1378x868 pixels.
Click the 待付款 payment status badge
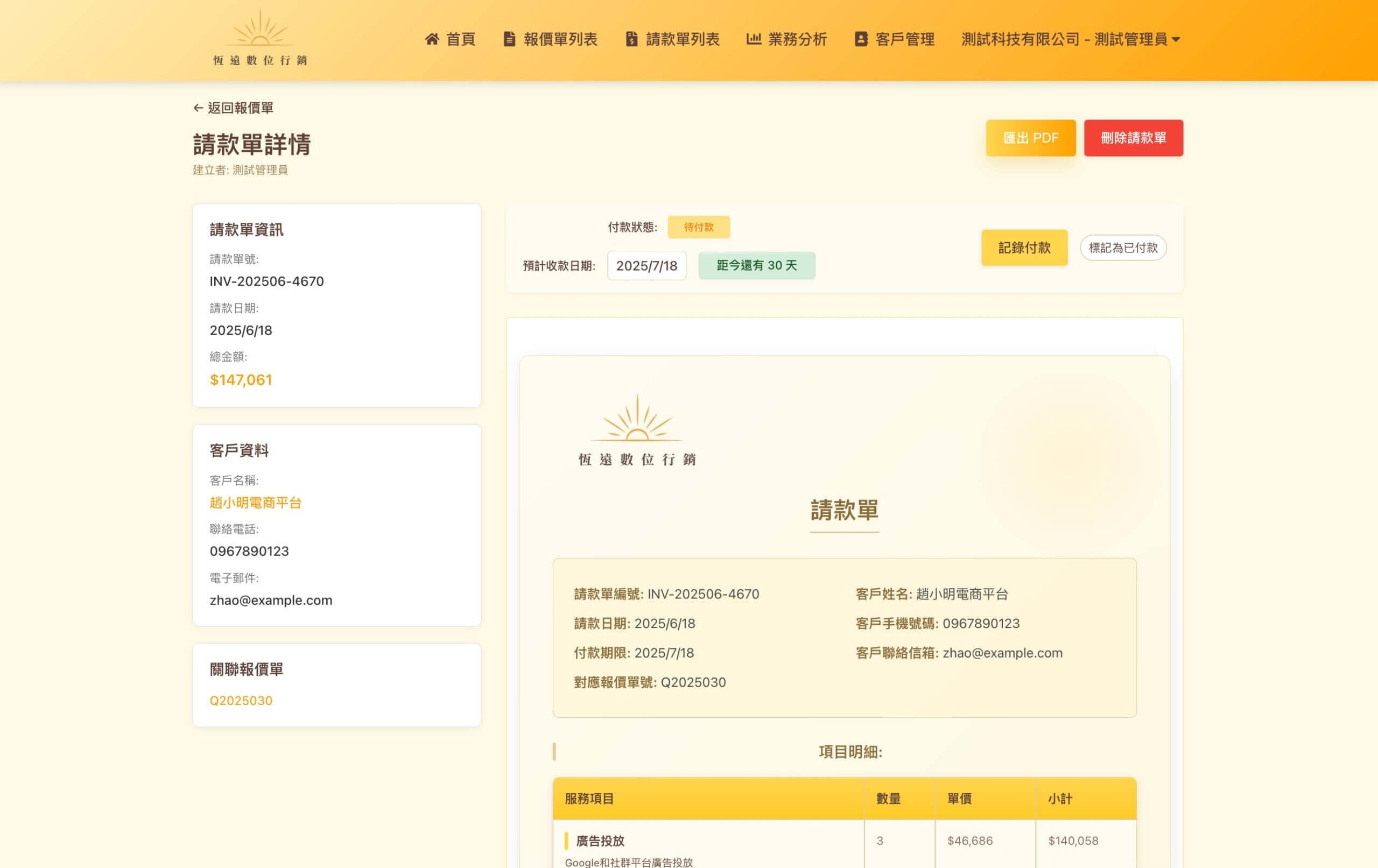699,227
